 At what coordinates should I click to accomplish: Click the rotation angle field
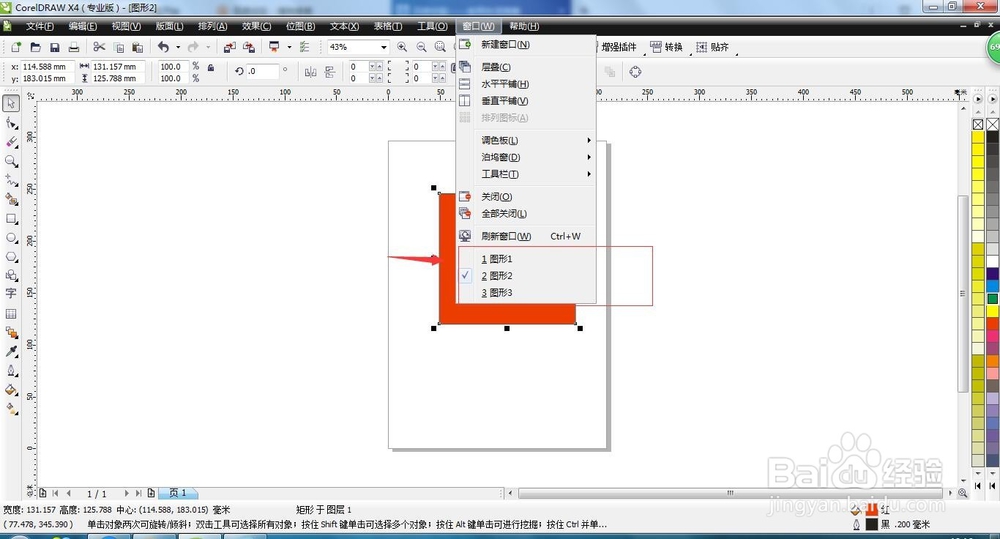[x=263, y=71]
